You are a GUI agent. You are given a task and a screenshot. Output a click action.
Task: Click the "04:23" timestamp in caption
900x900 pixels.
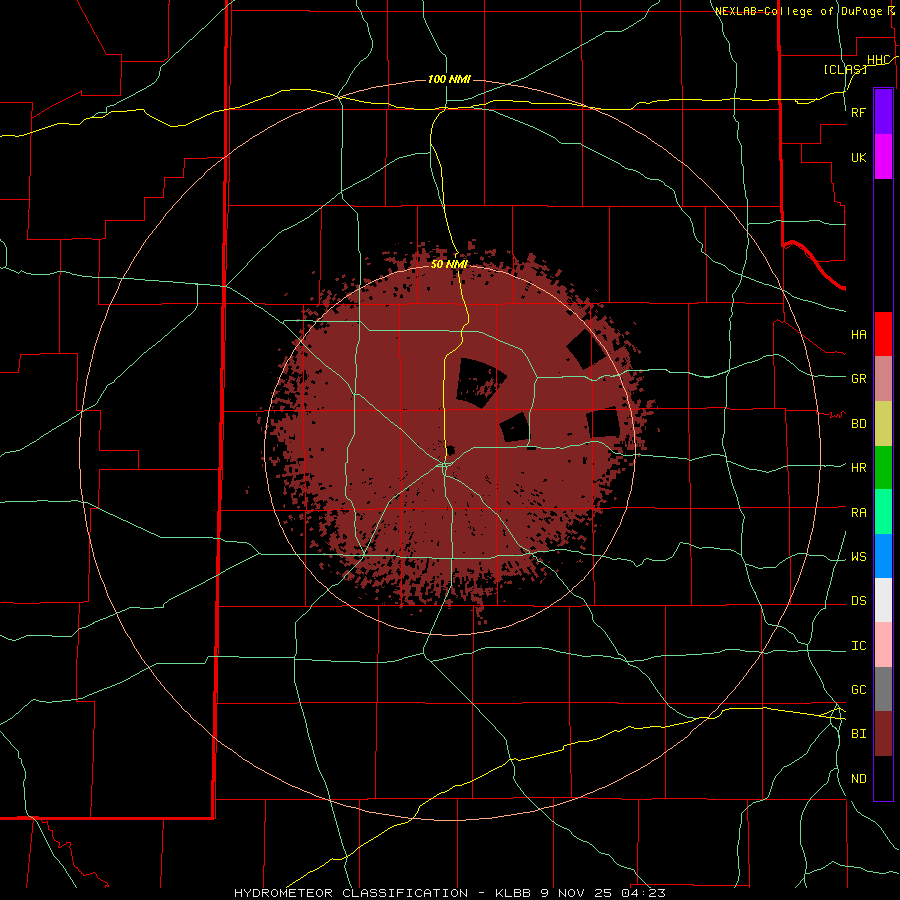643,893
